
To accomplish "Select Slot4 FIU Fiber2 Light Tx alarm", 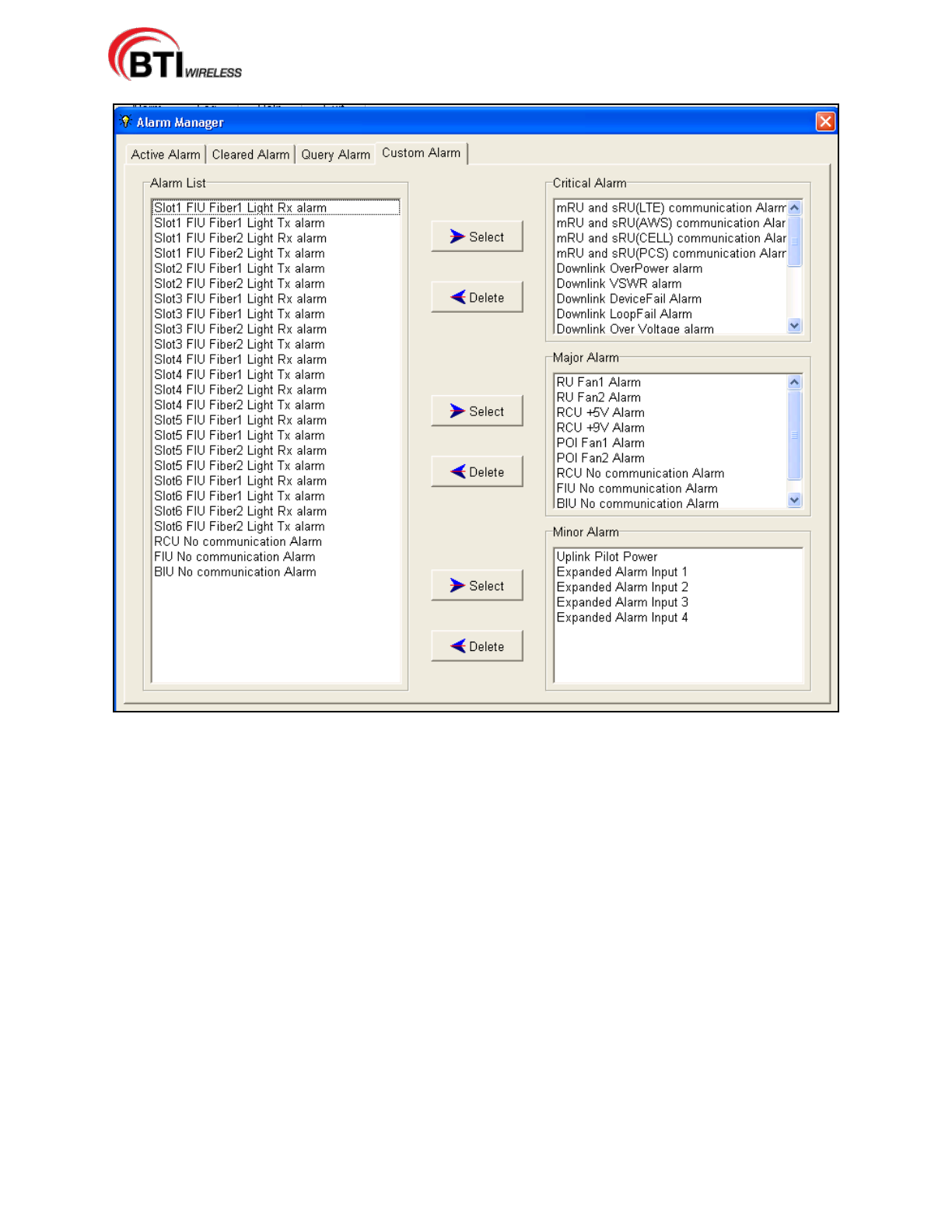I will point(276,405).
